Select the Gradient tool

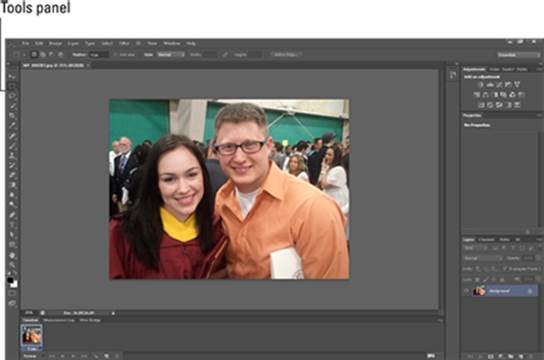pyautogui.click(x=12, y=185)
